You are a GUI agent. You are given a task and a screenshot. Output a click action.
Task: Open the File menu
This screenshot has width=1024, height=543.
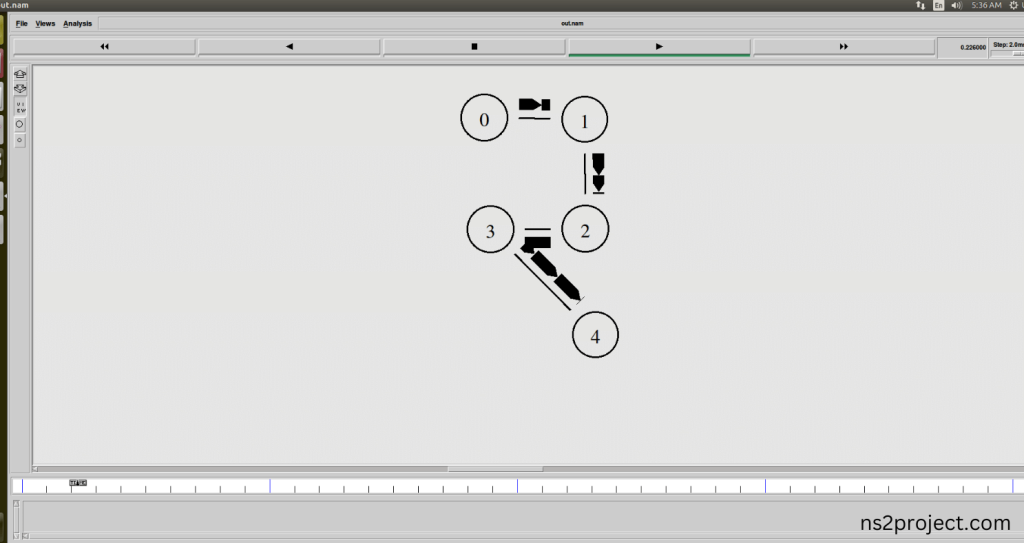click(x=22, y=24)
